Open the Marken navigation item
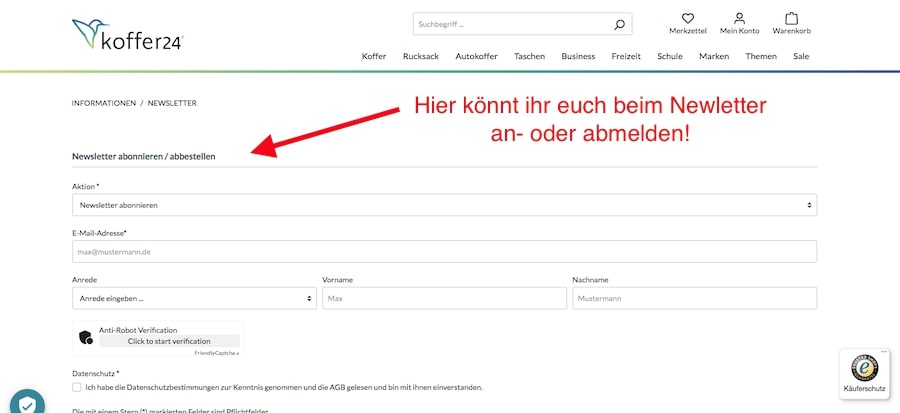This screenshot has width=900, height=413. (714, 57)
